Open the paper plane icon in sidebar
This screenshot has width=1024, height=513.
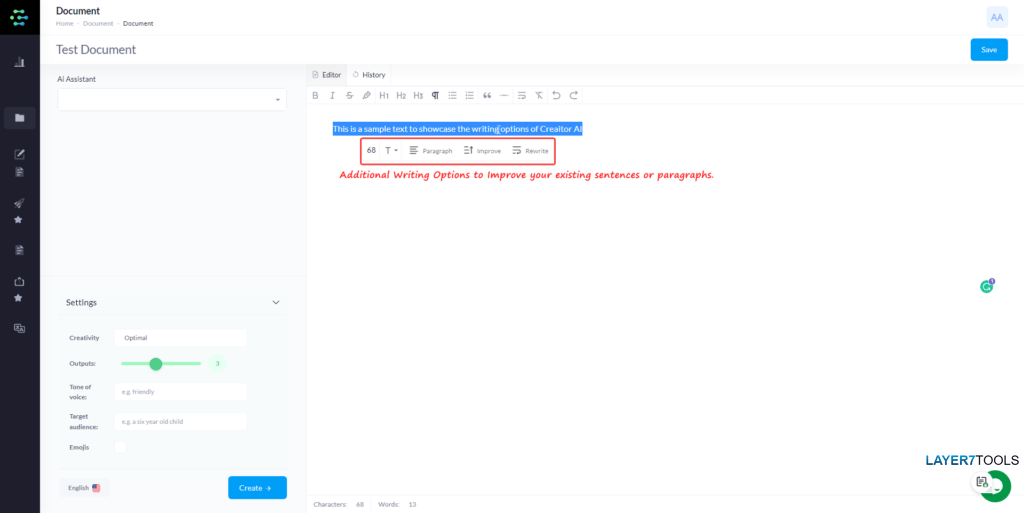point(20,203)
